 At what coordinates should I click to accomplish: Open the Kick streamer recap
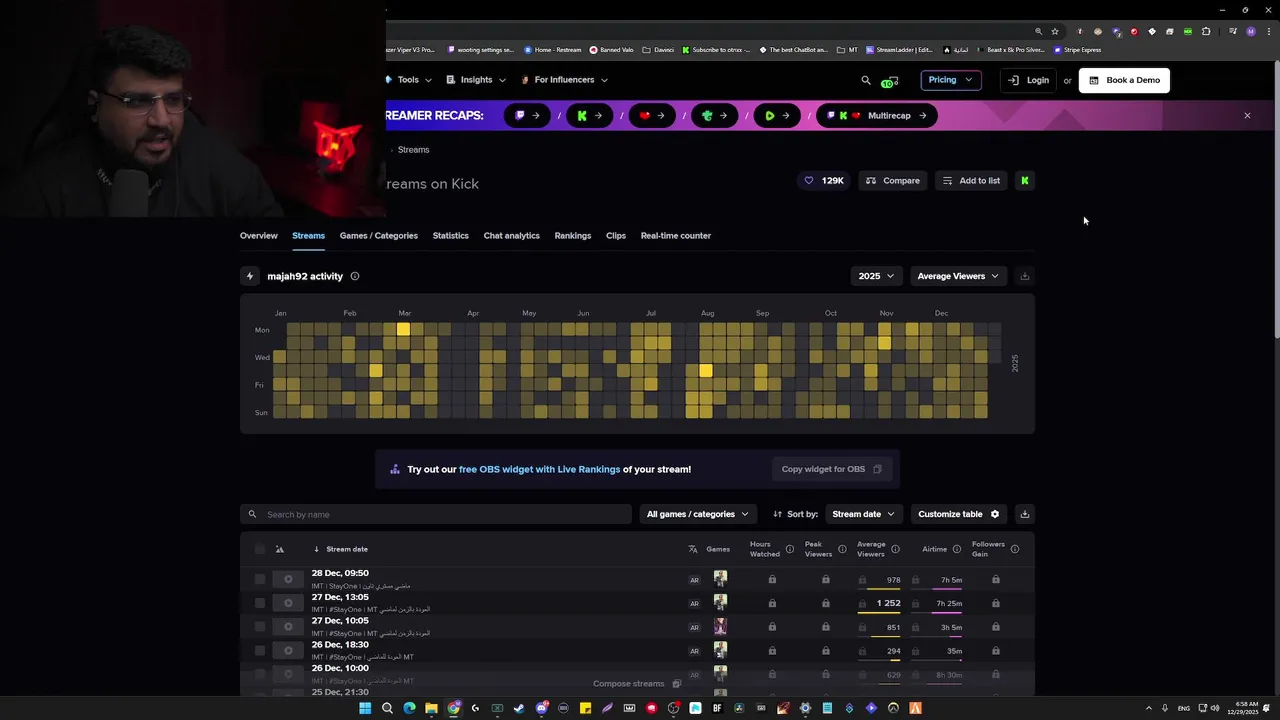pos(590,115)
